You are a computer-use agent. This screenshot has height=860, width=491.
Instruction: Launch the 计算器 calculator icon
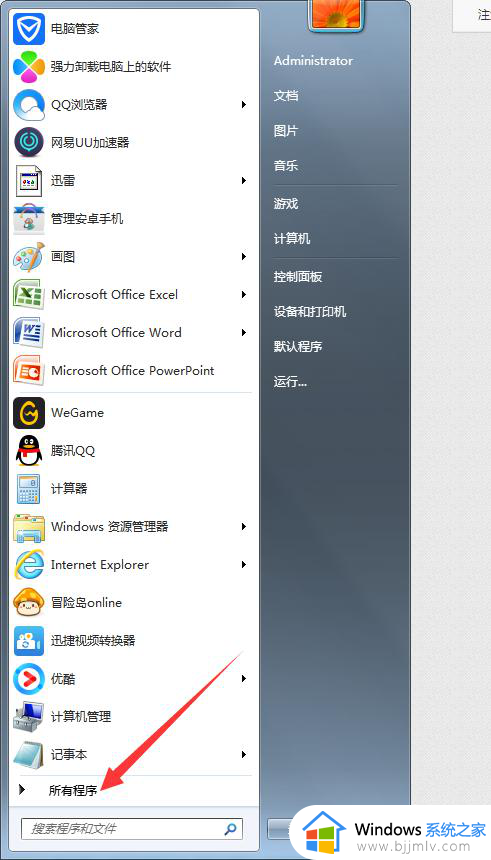coord(29,488)
